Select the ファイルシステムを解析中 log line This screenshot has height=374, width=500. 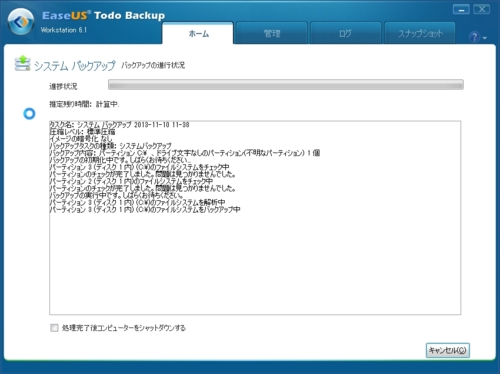click(137, 202)
